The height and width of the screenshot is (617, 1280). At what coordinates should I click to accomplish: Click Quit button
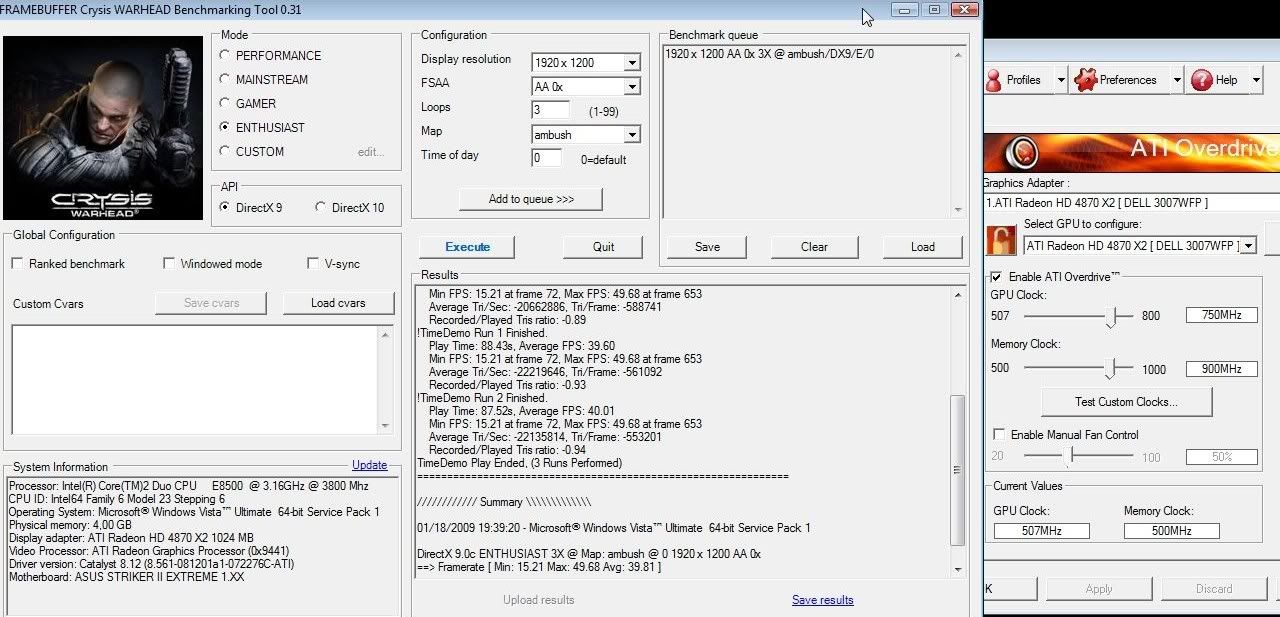603,247
